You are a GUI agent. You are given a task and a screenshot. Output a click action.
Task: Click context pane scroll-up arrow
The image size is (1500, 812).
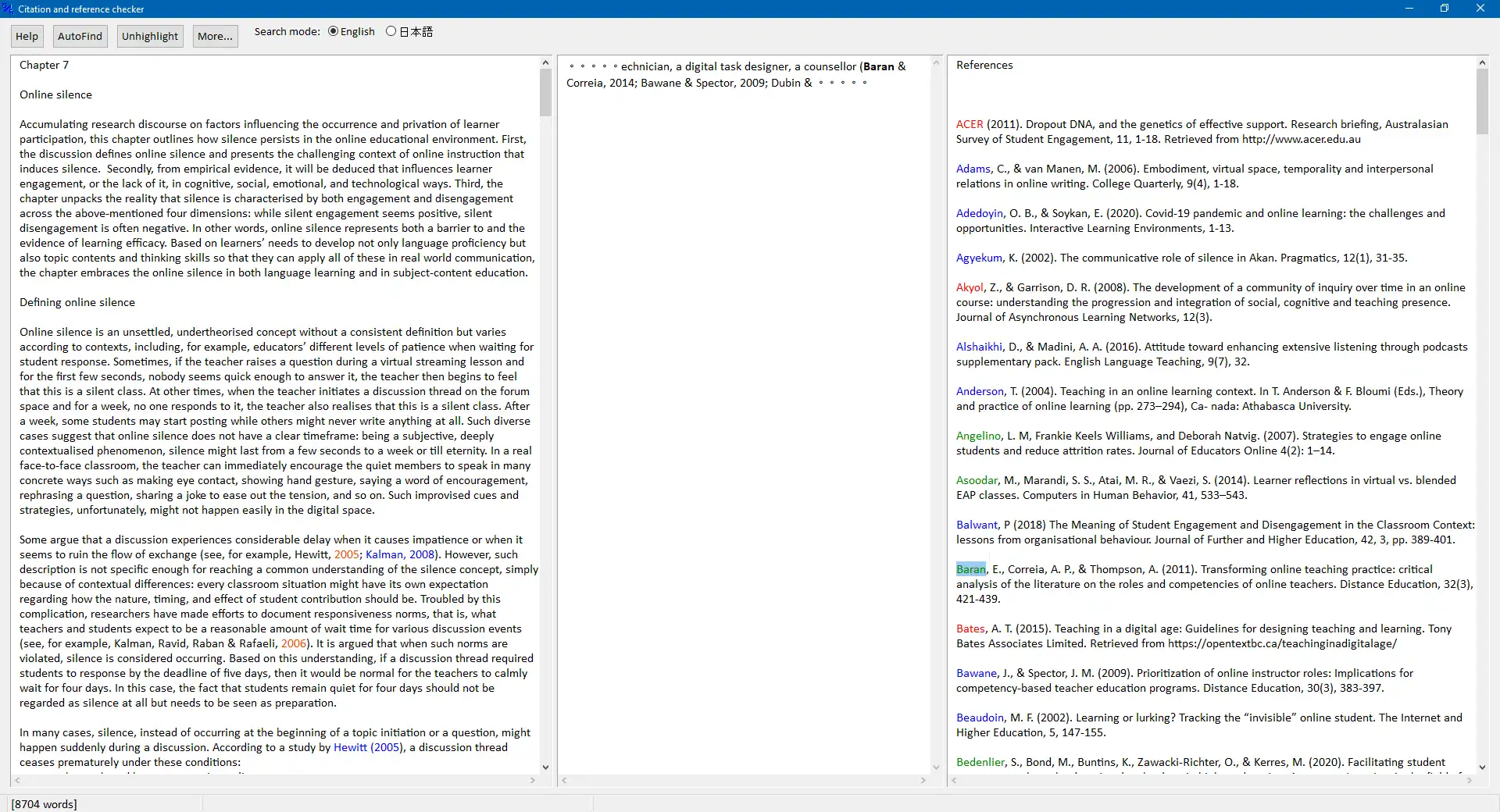(936, 62)
